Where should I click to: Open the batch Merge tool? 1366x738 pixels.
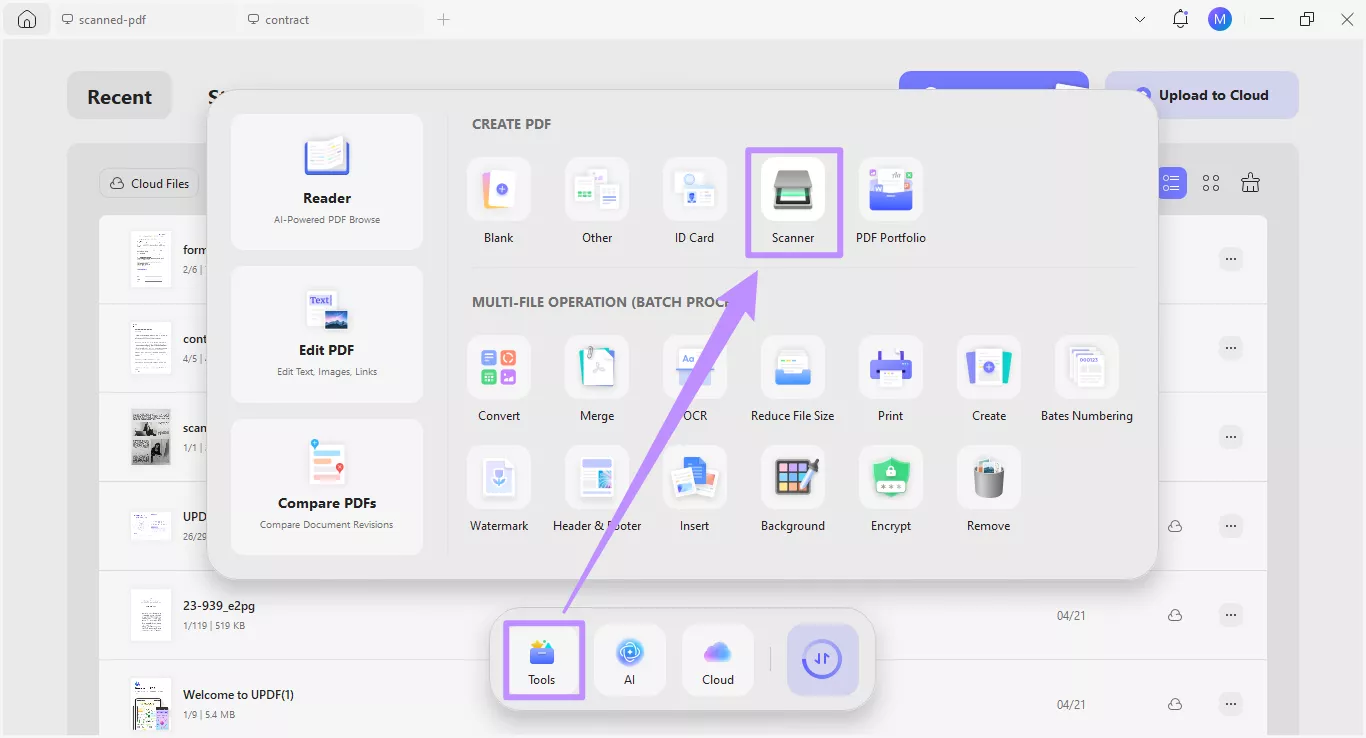[597, 380]
